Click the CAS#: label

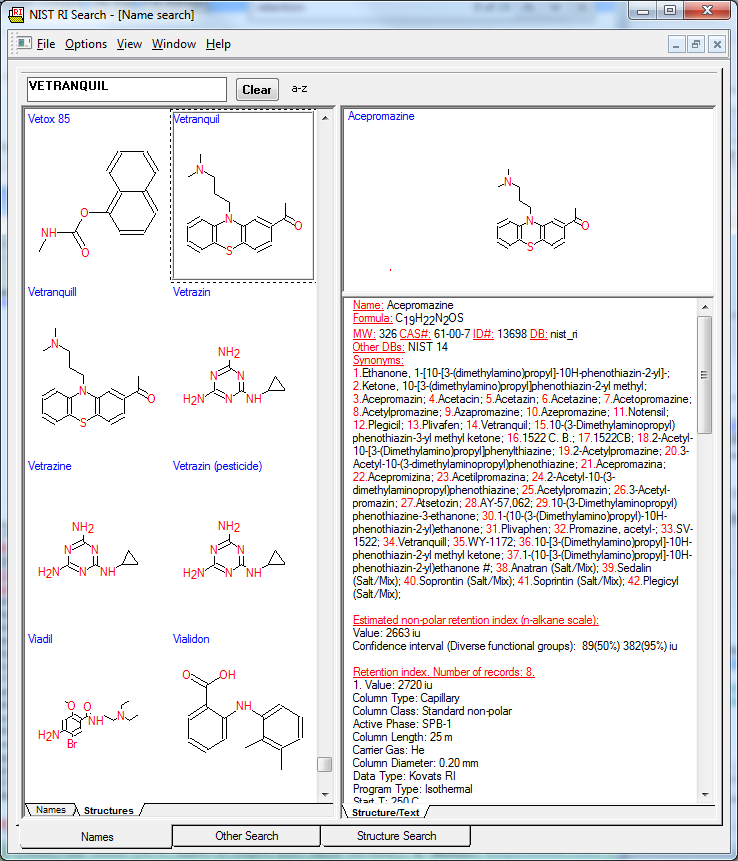pos(415,334)
